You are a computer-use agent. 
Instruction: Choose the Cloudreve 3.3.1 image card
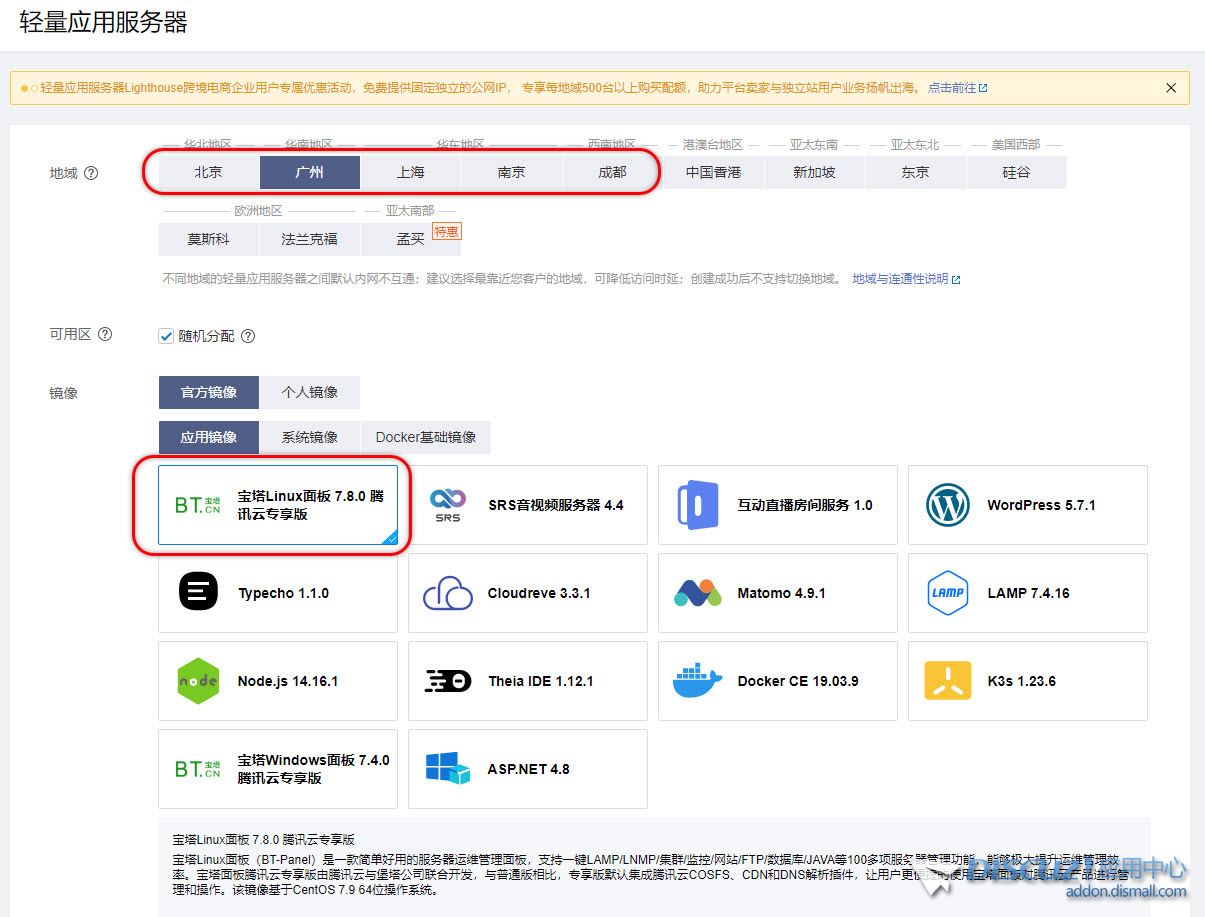tap(528, 593)
